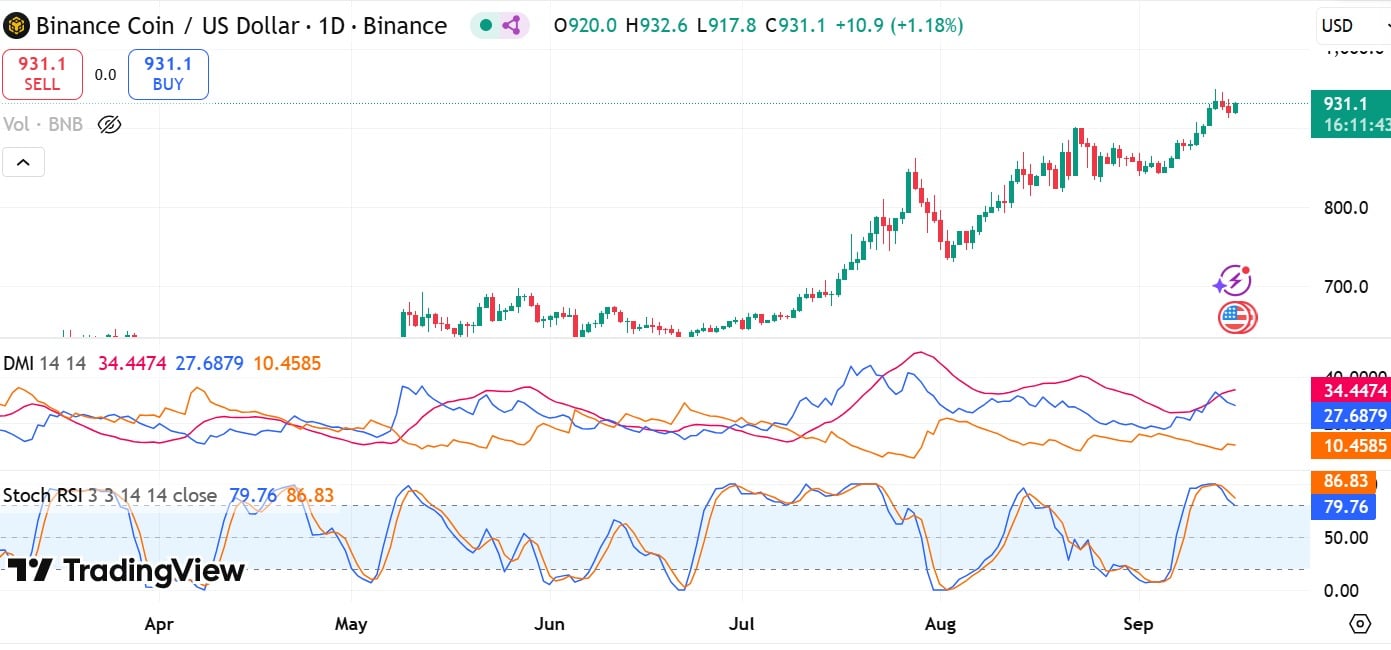
Task: Click the blue 79.76 Stoch RSI tag
Action: click(1345, 507)
